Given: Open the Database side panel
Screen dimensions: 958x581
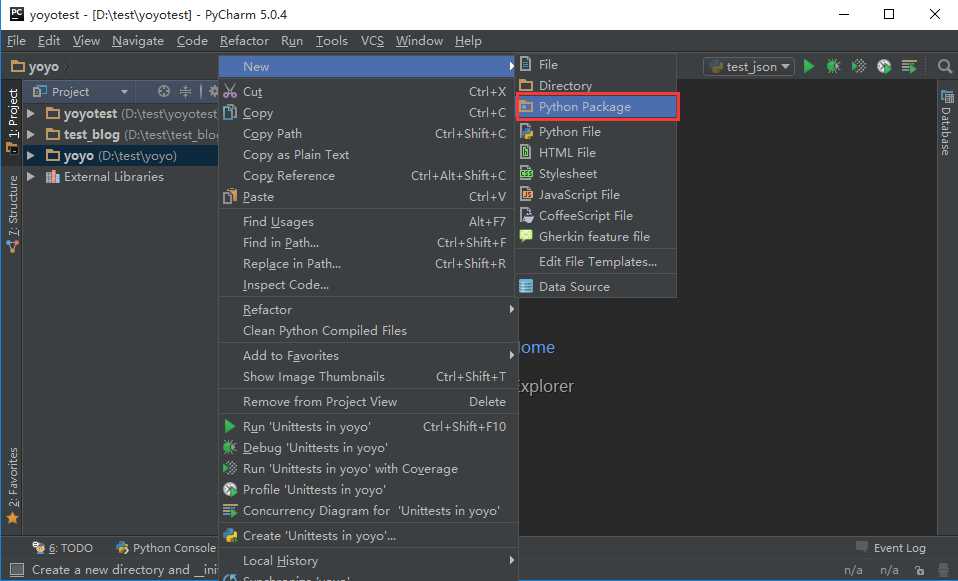Looking at the screenshot, I should click(946, 122).
